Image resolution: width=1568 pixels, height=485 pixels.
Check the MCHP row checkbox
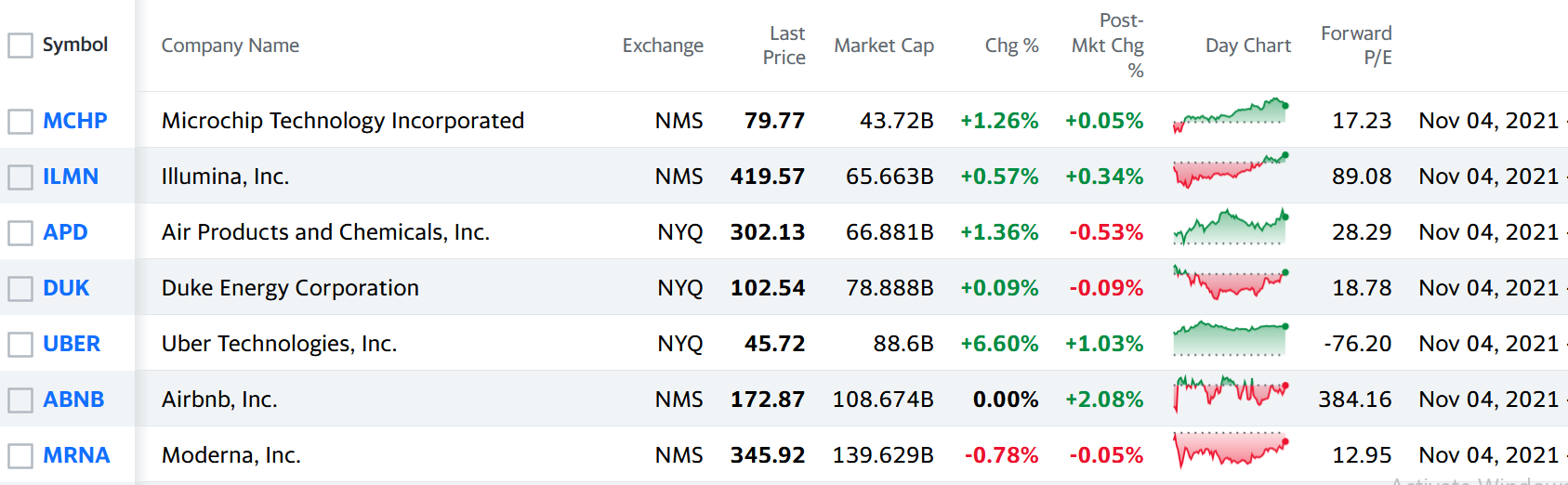[x=20, y=121]
